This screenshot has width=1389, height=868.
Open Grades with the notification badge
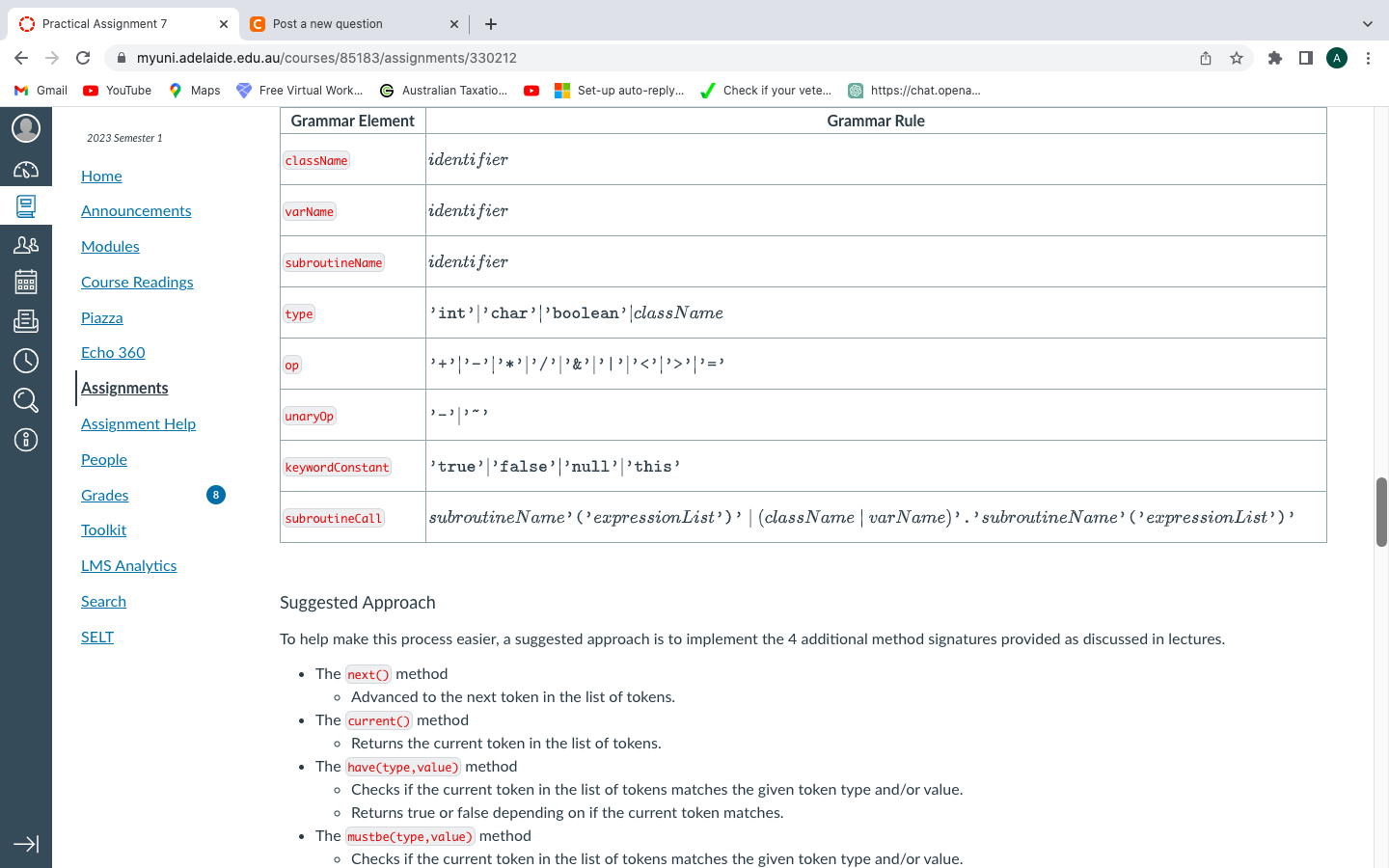[104, 495]
